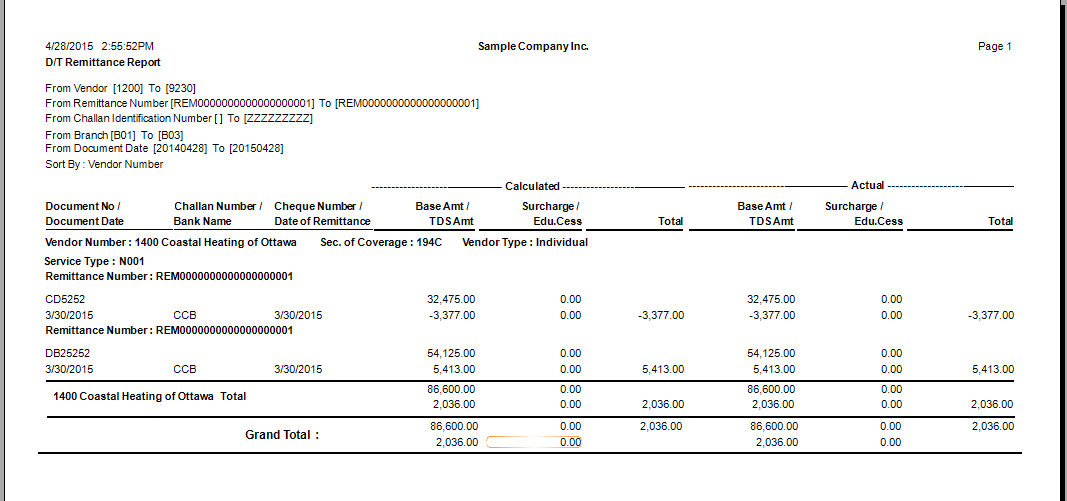Select the From Document Date range line

[164, 148]
